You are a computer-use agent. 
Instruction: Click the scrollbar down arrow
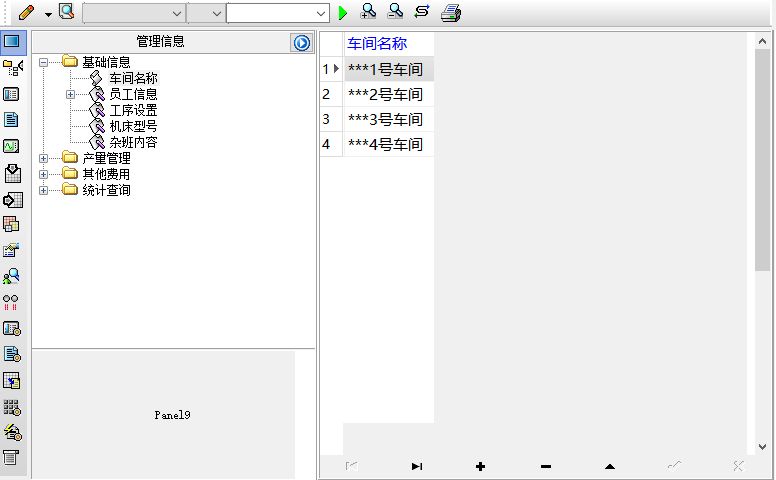click(762, 447)
